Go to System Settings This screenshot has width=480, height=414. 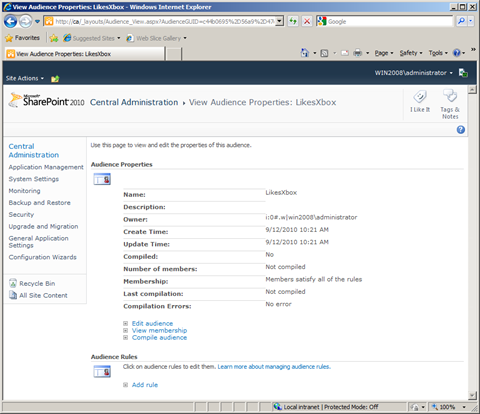coord(34,179)
